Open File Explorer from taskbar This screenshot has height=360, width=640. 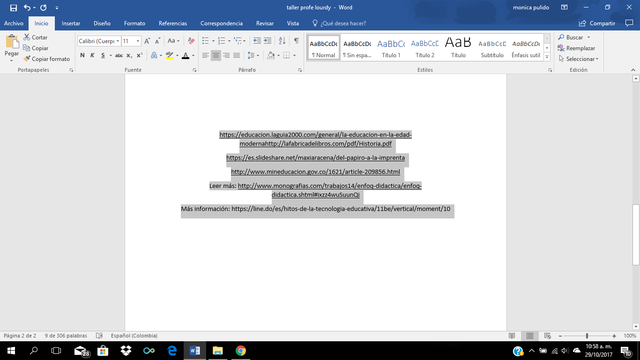[x=218, y=351]
